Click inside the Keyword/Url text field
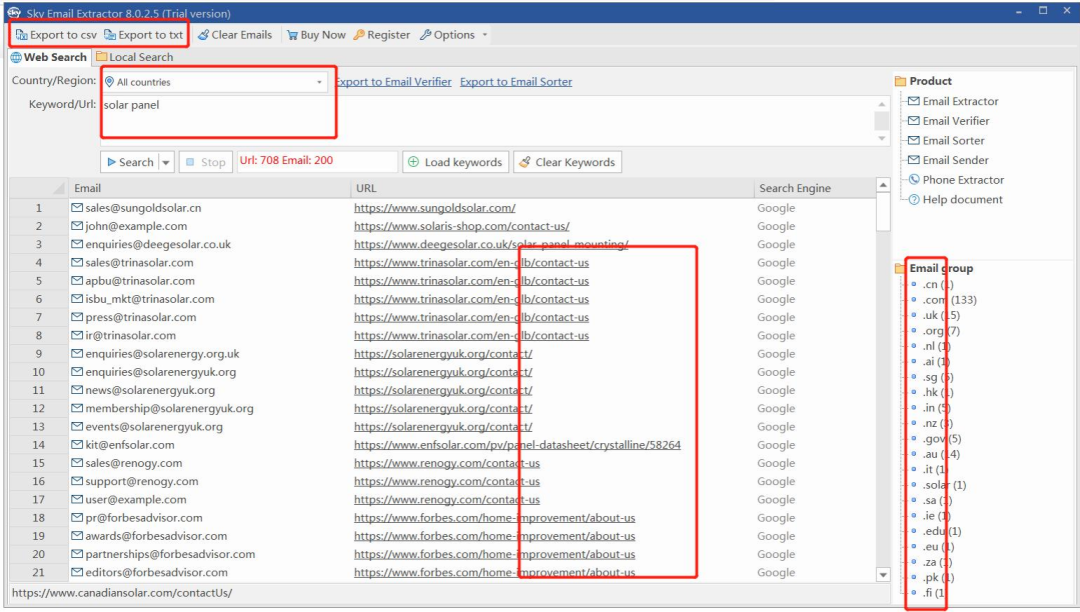 coord(480,115)
